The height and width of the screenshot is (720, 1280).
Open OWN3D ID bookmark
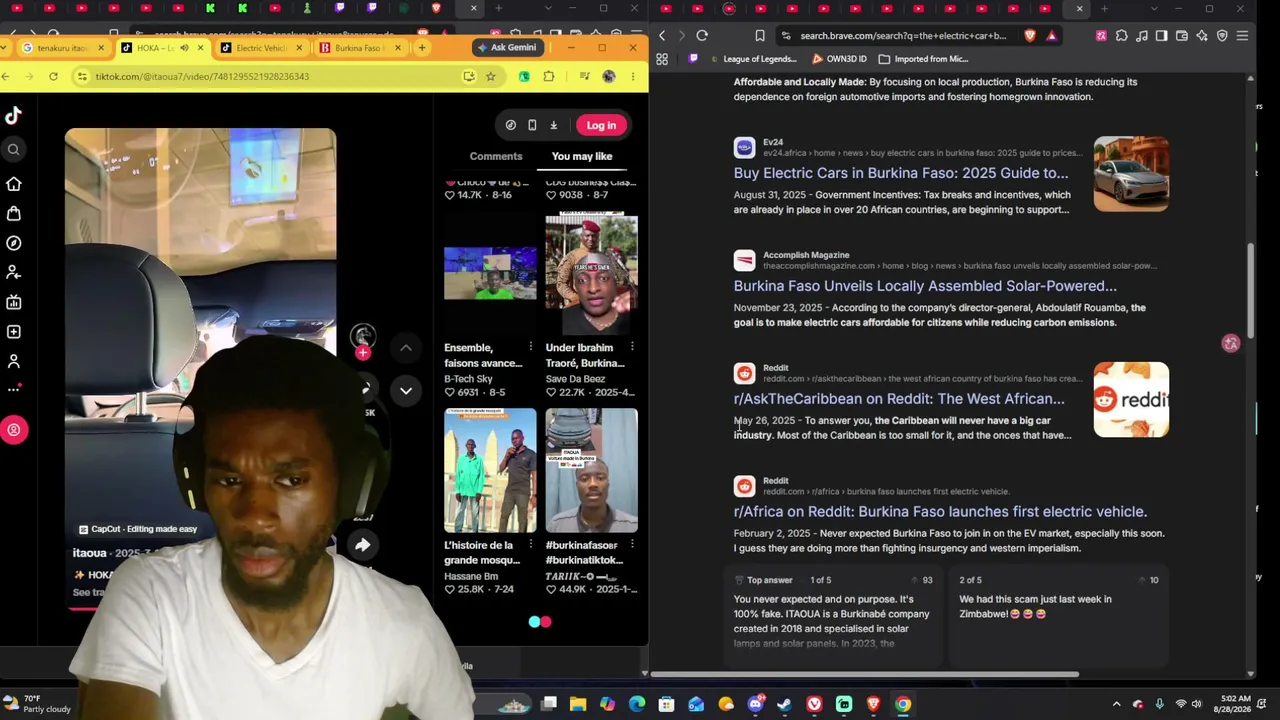(837, 59)
